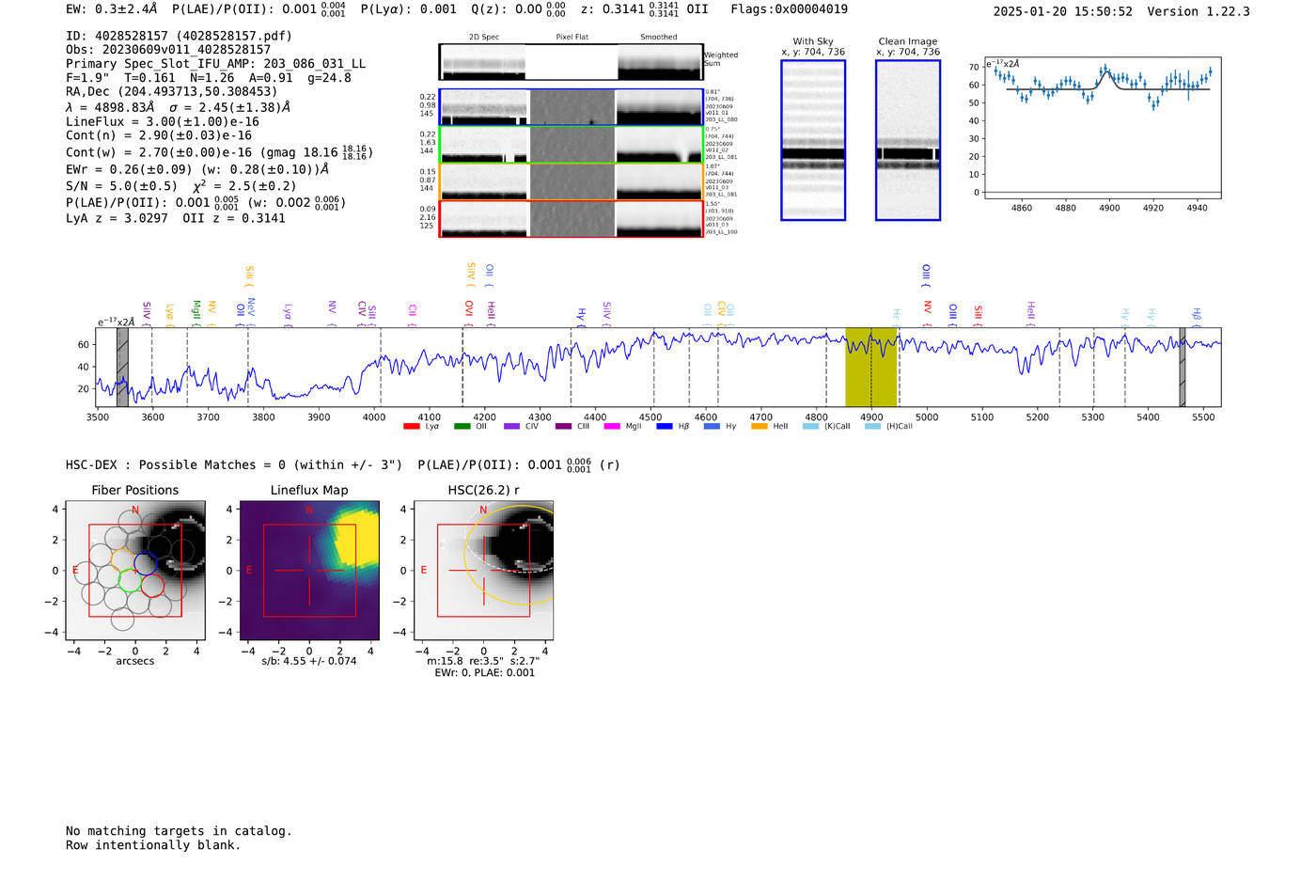Click the "Row intentionally blank." text
The image size is (1316, 896).
point(153,845)
